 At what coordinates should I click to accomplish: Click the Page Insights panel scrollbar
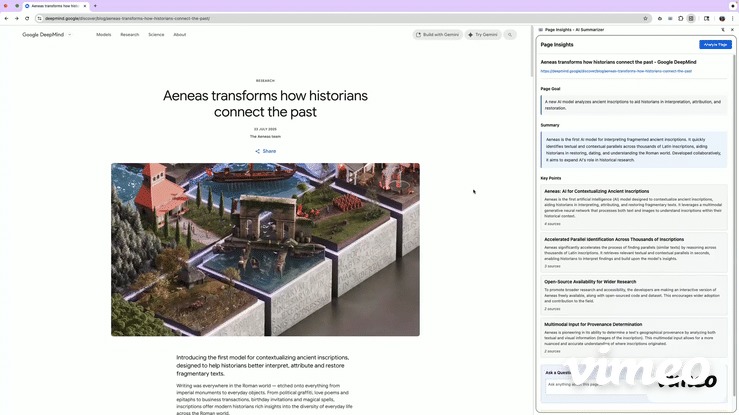click(x=734, y=226)
